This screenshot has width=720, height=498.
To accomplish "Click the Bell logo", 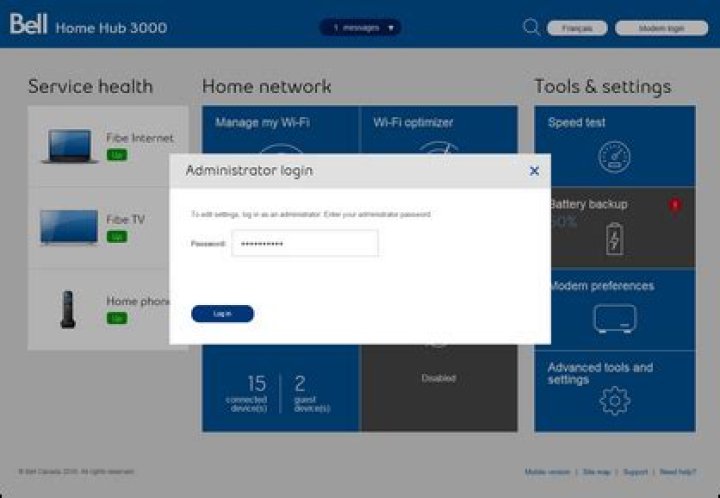I will point(28,24).
